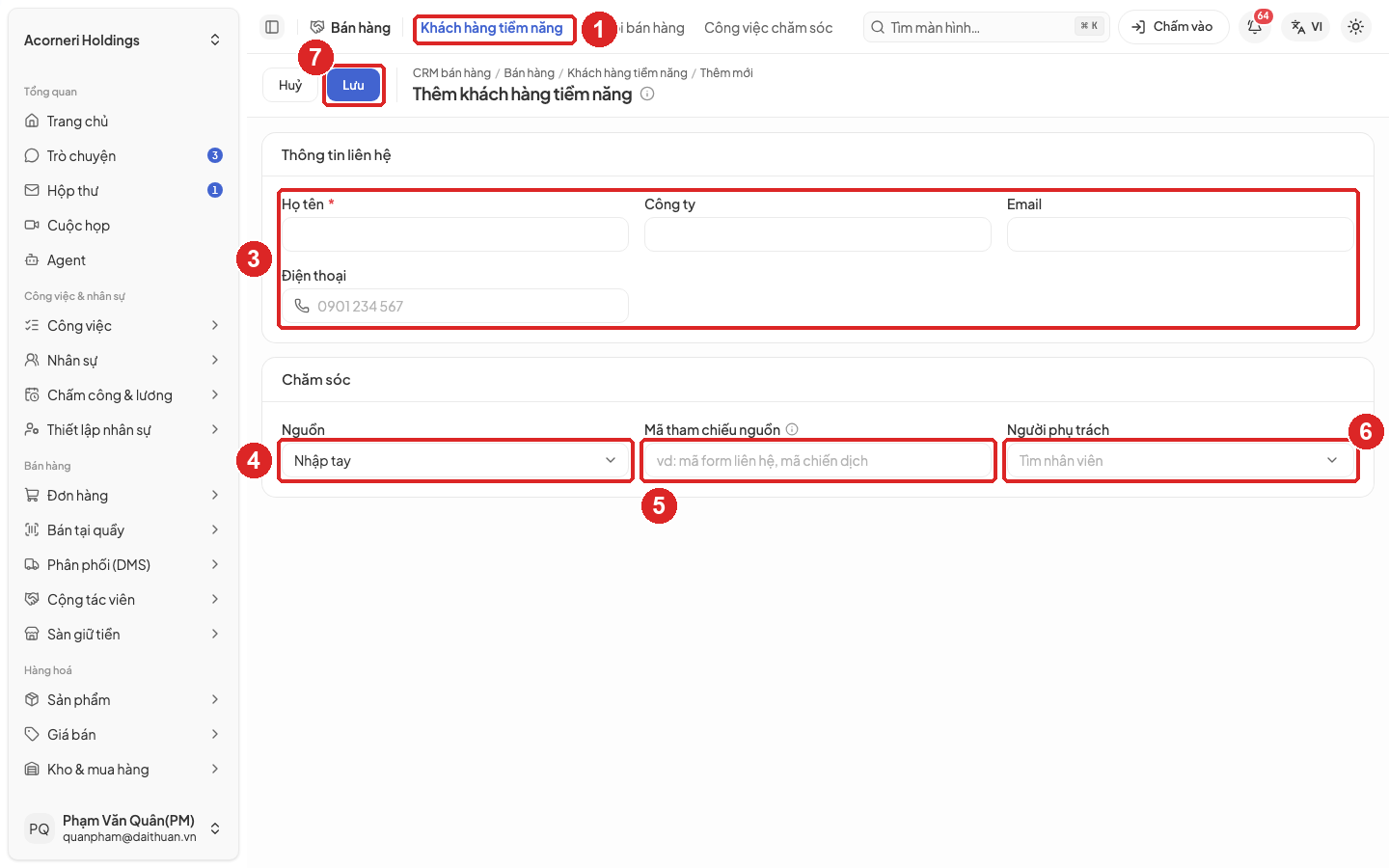Expand the Cộng tác viên sidebar section

pyautogui.click(x=123, y=599)
